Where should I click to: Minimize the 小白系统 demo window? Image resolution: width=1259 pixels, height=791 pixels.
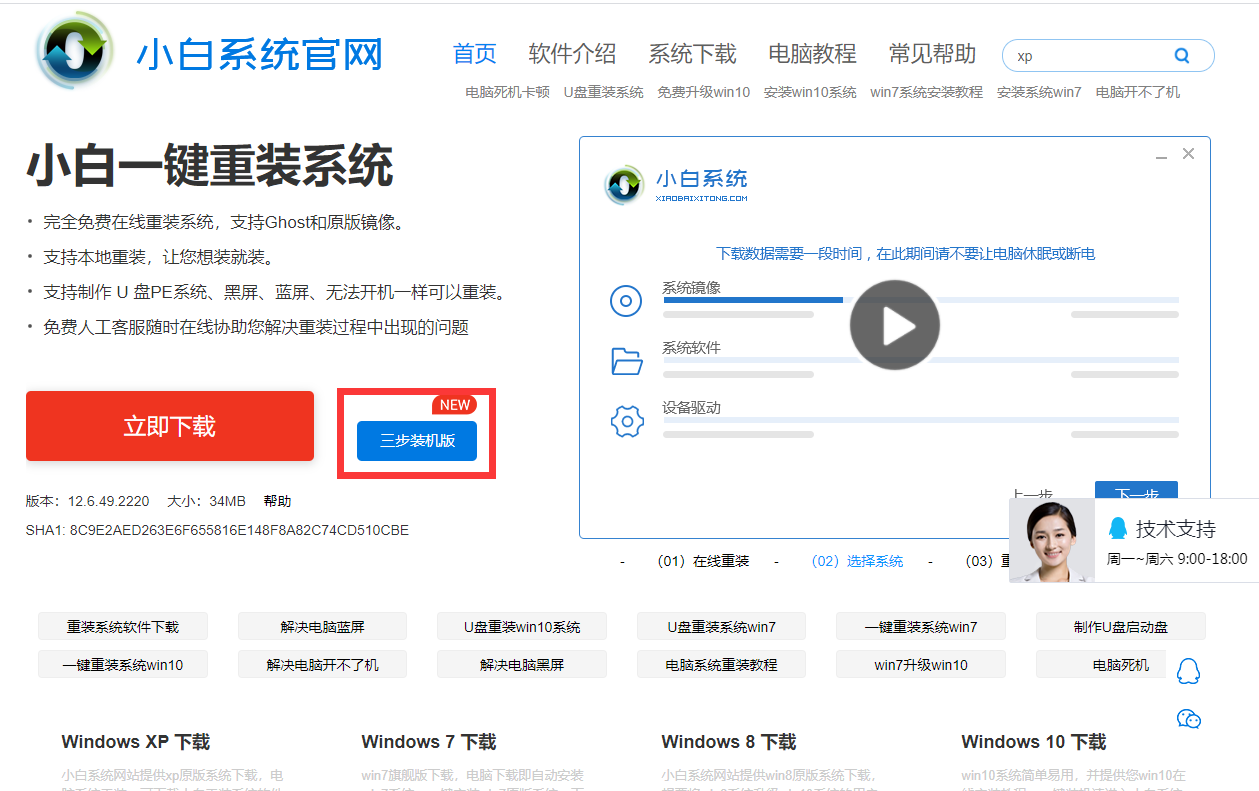click(1161, 156)
